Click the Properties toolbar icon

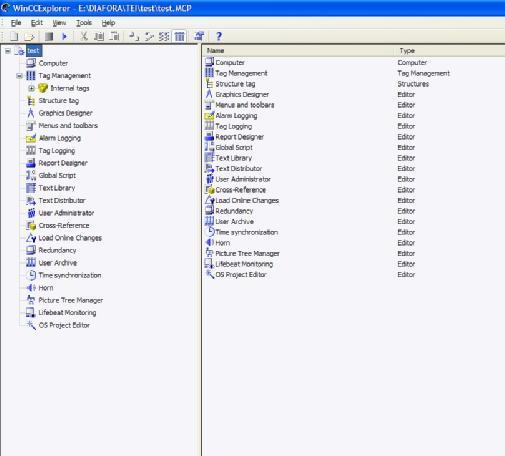pos(199,36)
